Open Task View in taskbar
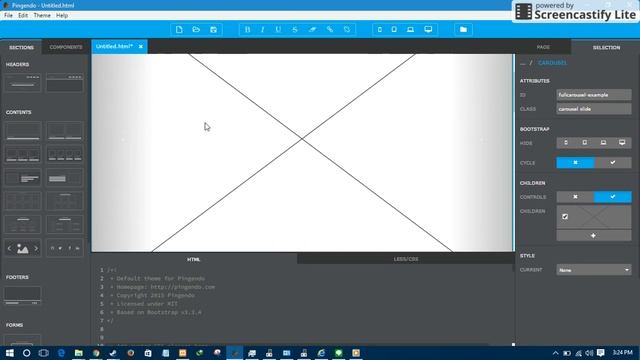Image resolution: width=640 pixels, height=360 pixels. click(44, 353)
